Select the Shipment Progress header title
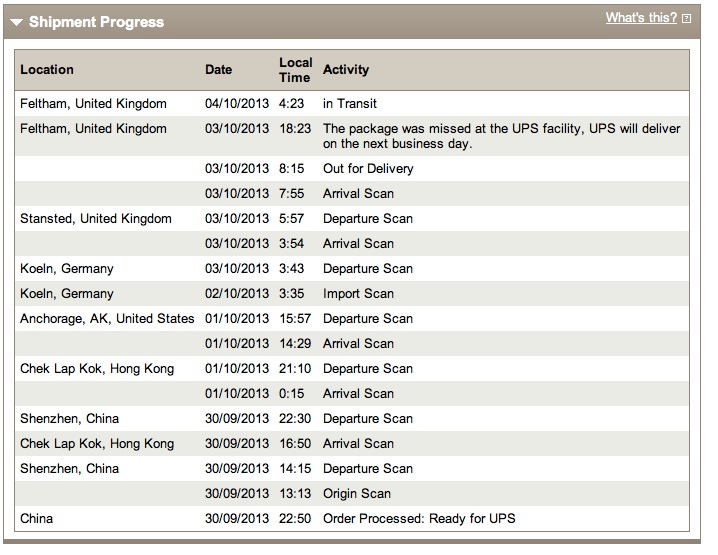The height and width of the screenshot is (555, 718). 96,22
